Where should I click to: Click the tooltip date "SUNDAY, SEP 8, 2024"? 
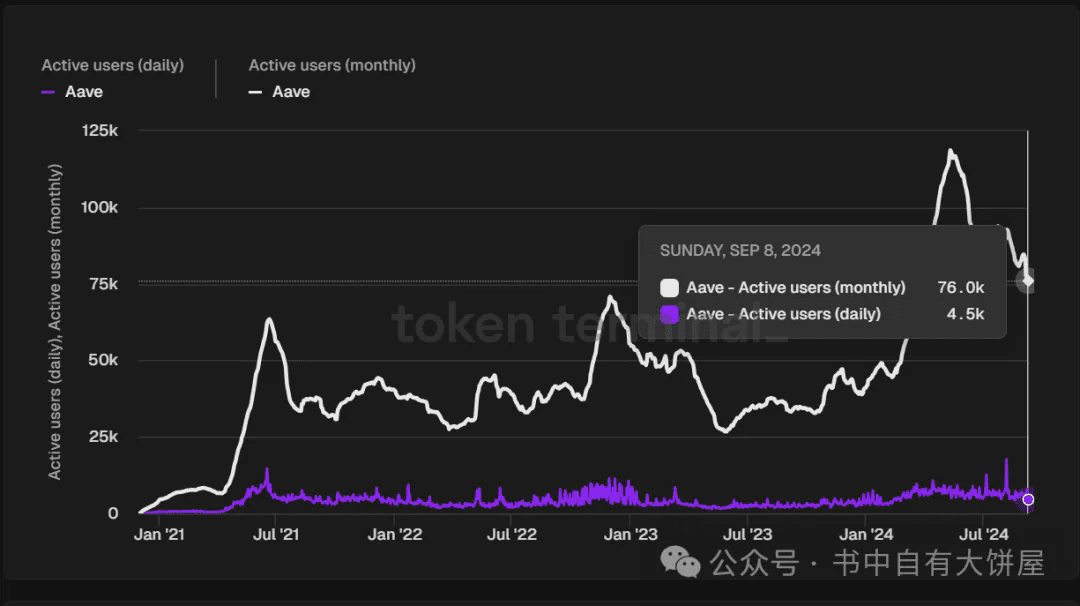tap(740, 250)
